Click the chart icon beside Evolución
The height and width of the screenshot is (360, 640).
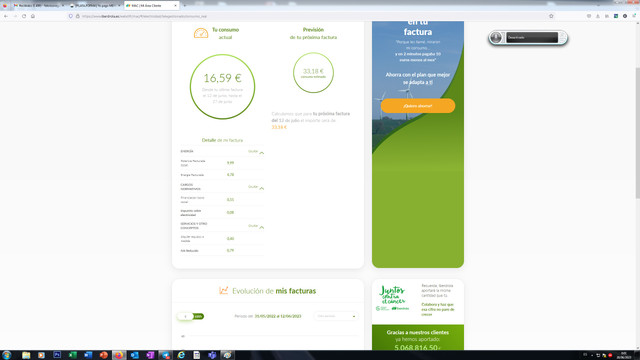(223, 291)
